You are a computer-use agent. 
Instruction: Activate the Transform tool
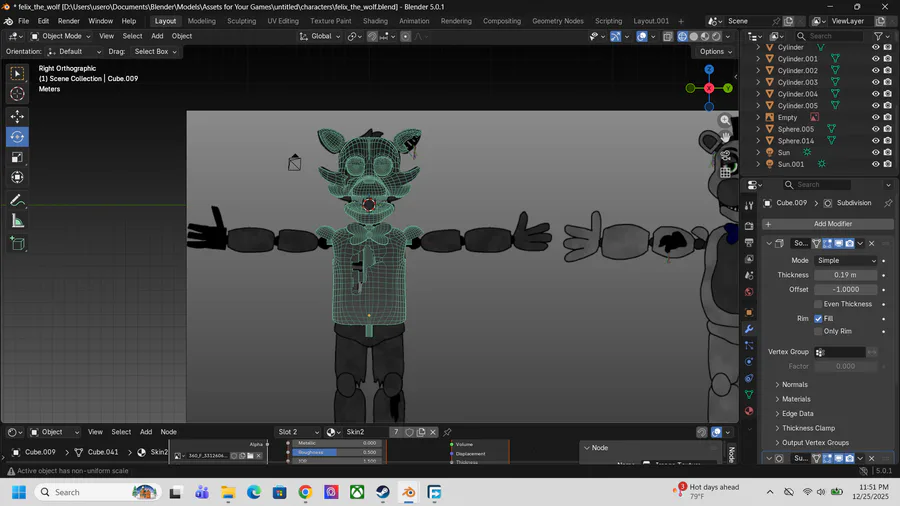(x=17, y=177)
